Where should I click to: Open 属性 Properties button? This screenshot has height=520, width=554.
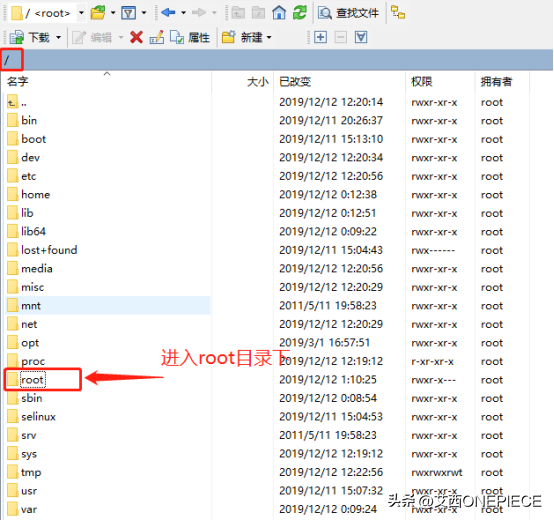[190, 37]
